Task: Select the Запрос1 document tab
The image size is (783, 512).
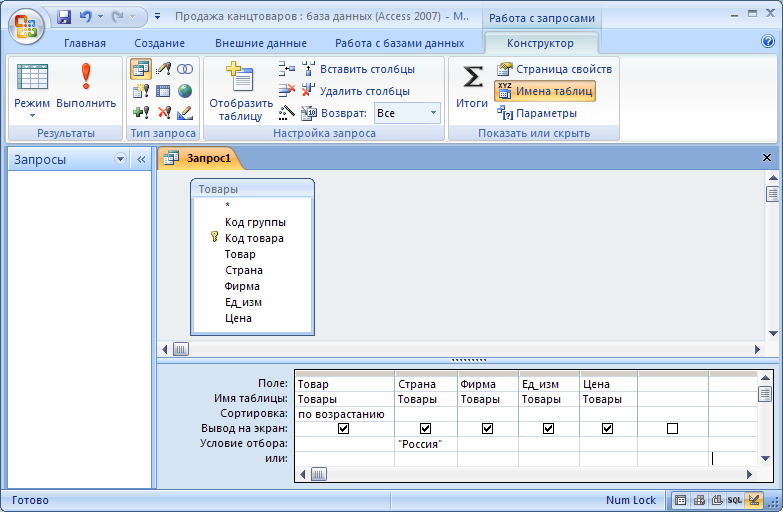Action: 200,158
